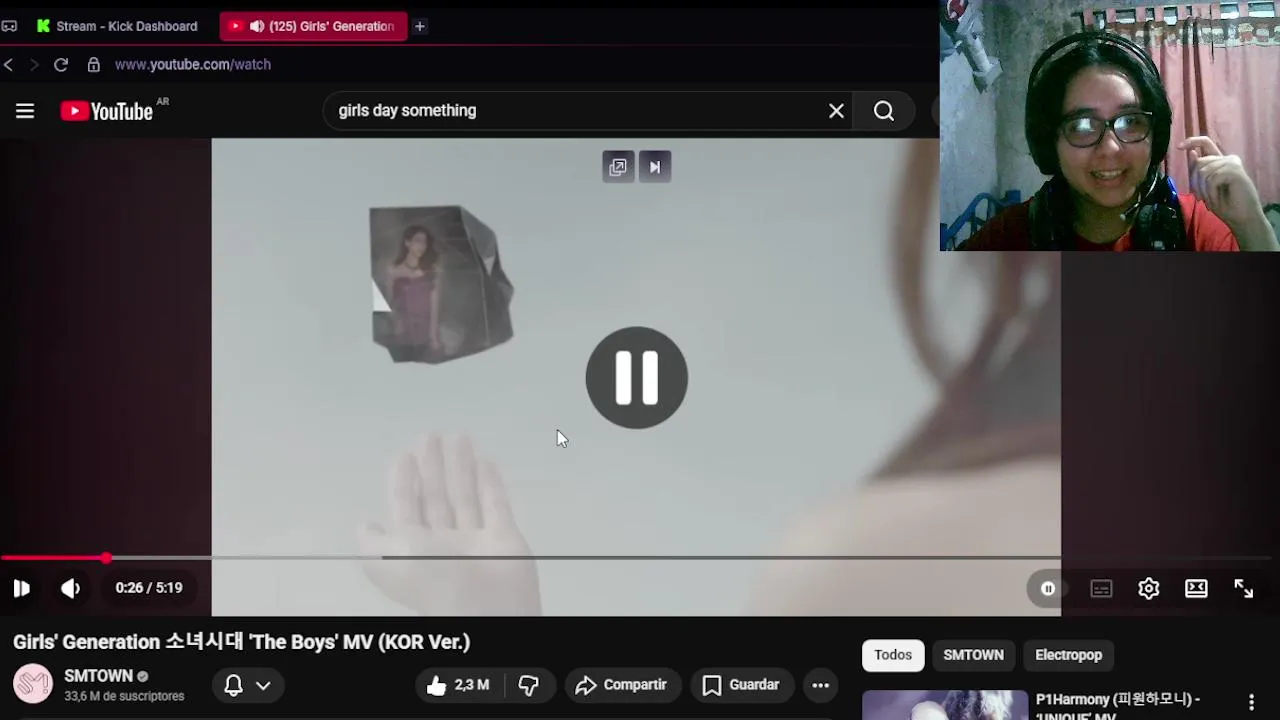Open P1Harmony video thumbnail
The width and height of the screenshot is (1280, 720).
[x=945, y=705]
